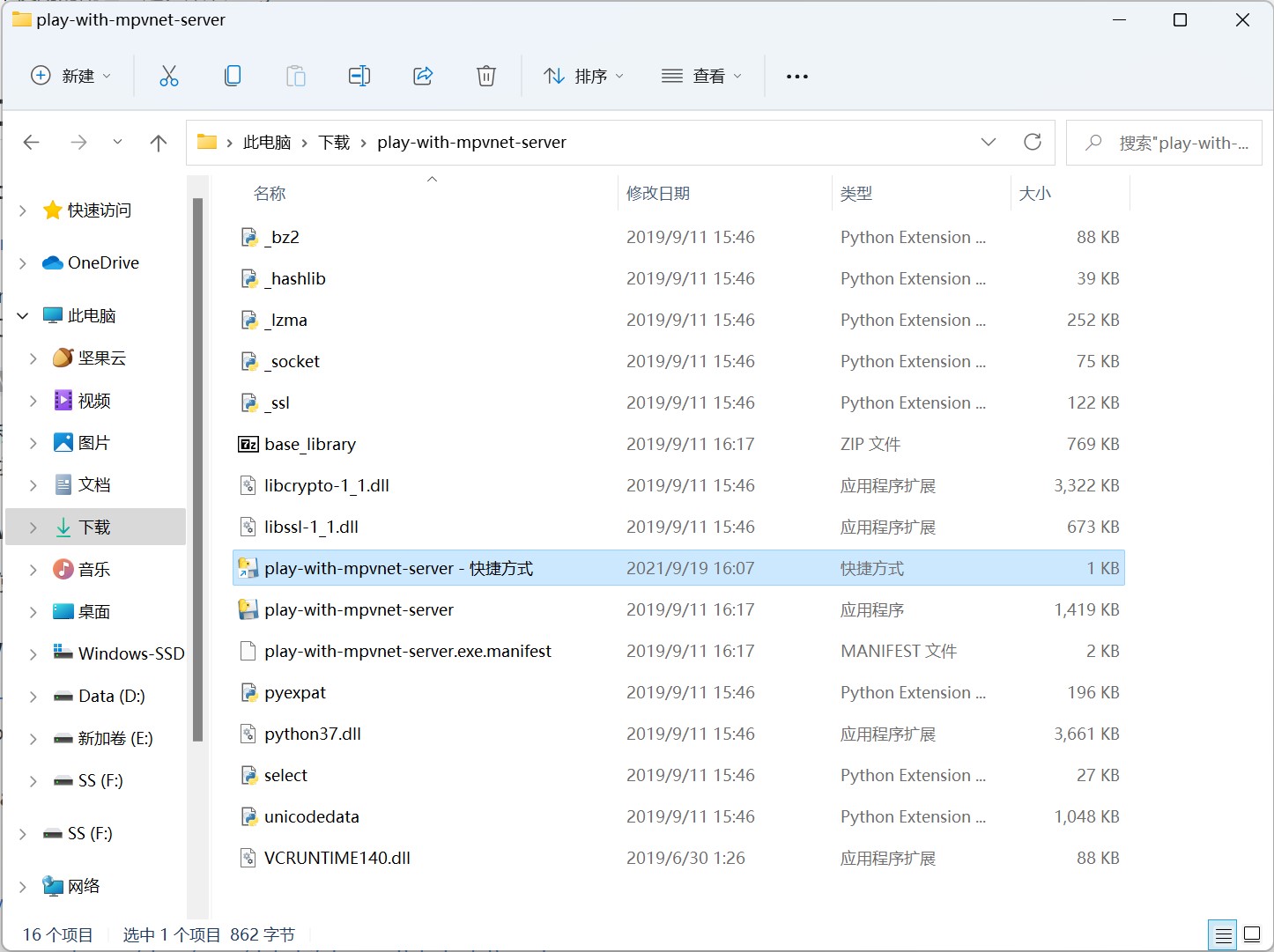Screen dimensions: 1274x952
Task: Select the libcrypto-1_1.dll file
Action: 327,486
